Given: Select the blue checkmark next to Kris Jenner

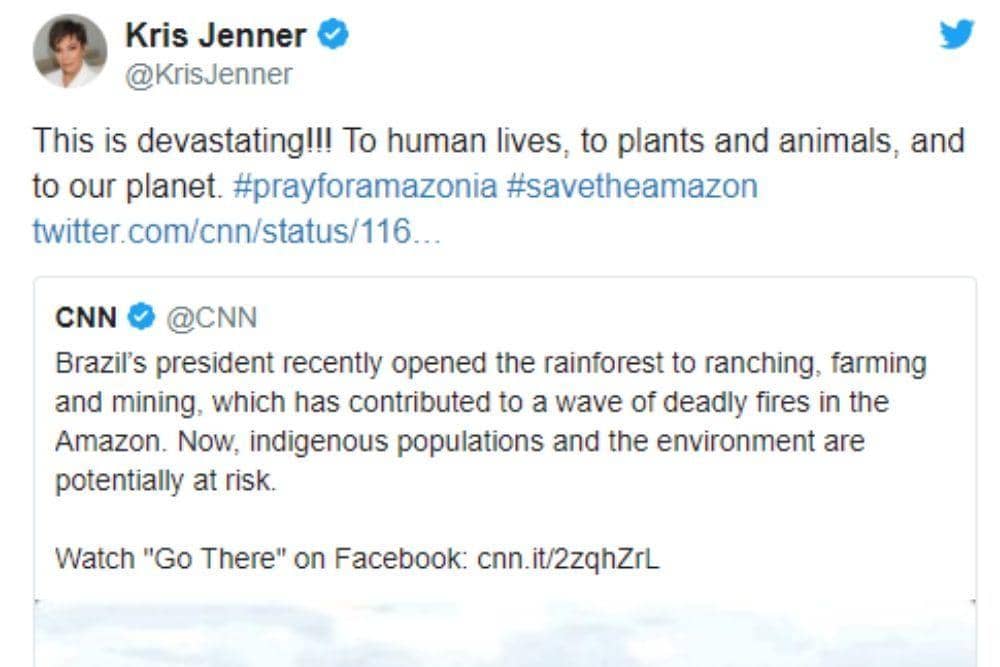Looking at the screenshot, I should (x=330, y=32).
